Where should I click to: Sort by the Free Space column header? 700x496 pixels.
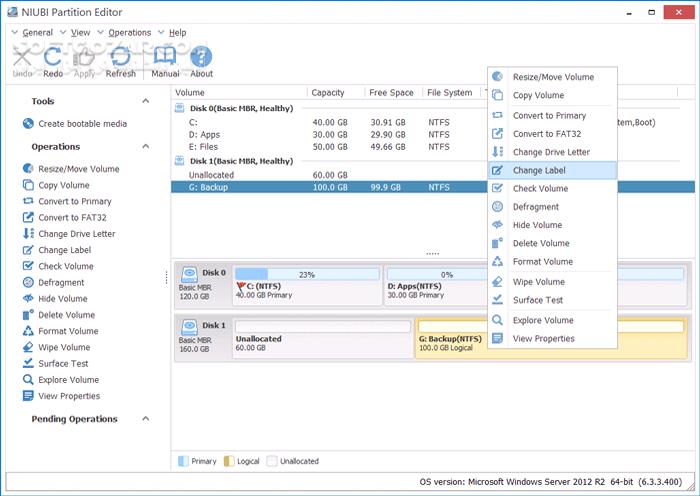(393, 92)
